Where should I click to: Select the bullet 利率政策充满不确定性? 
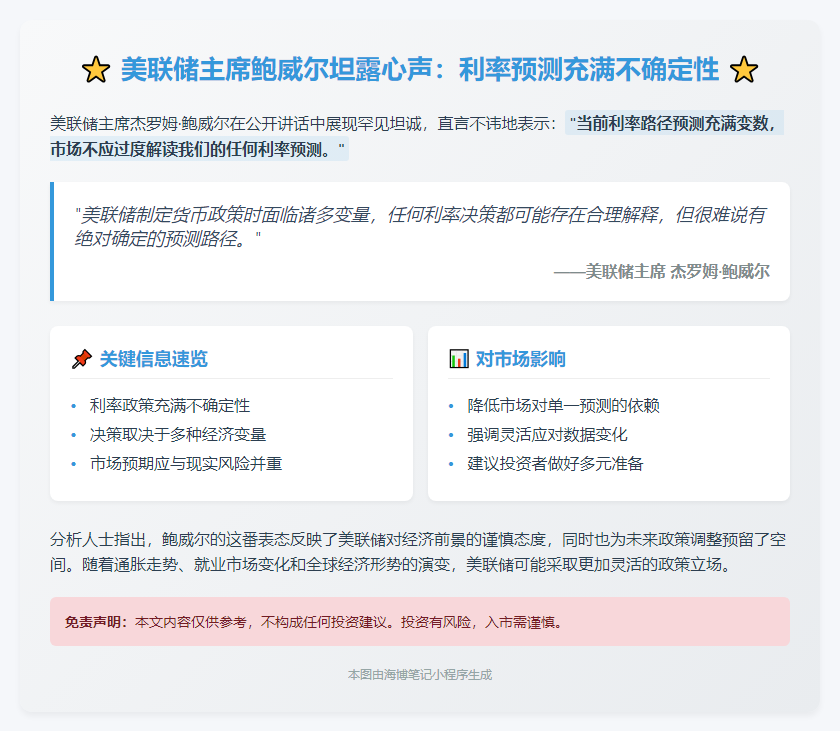pyautogui.click(x=170, y=406)
